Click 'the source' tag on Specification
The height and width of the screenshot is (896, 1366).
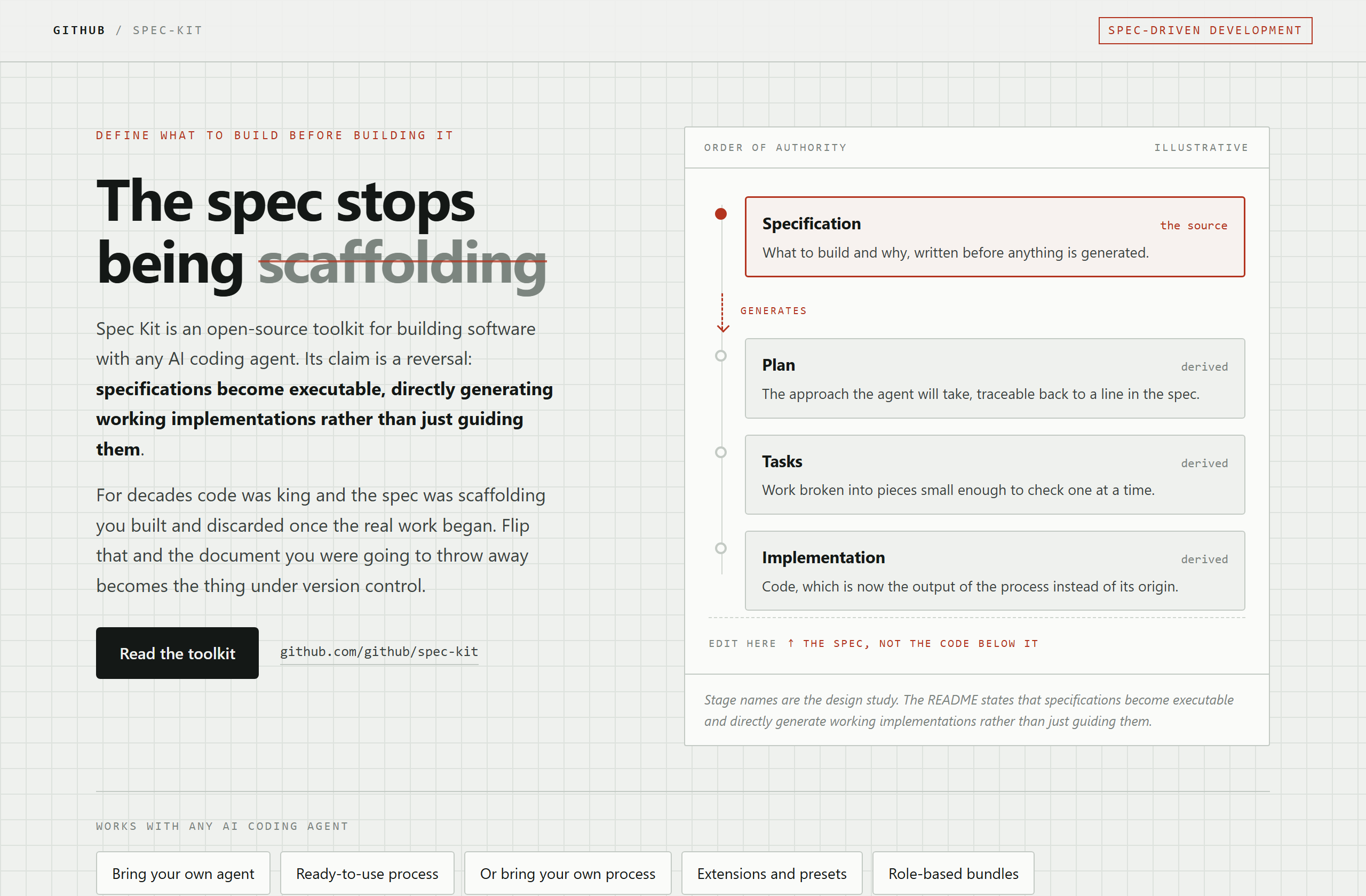pos(1193,226)
